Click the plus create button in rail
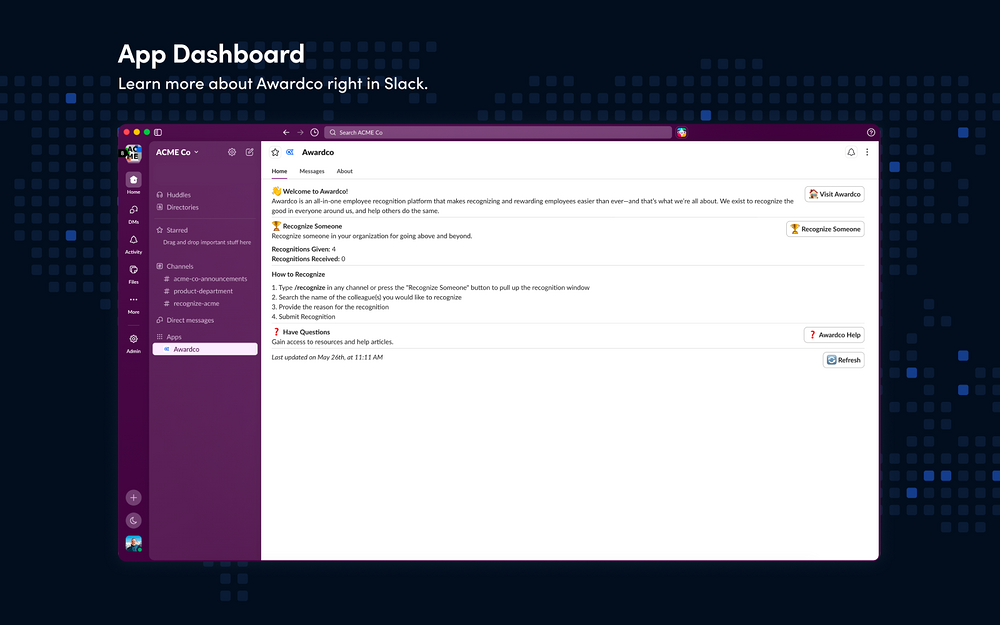Image resolution: width=1000 pixels, height=625 pixels. [133, 497]
